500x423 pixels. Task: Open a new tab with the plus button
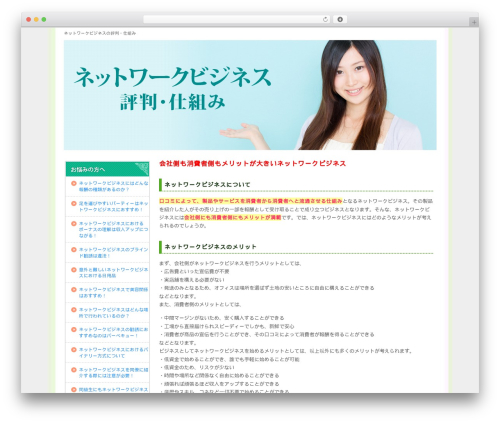(x=474, y=22)
